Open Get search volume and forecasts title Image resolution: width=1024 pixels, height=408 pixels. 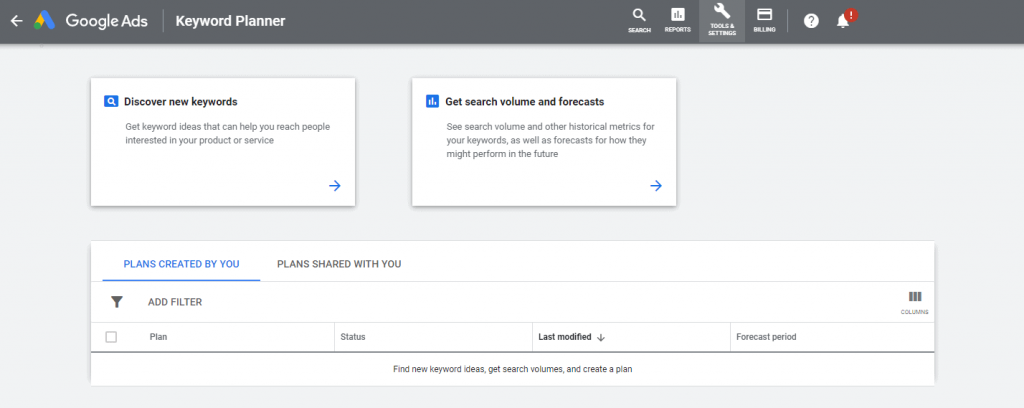524,102
